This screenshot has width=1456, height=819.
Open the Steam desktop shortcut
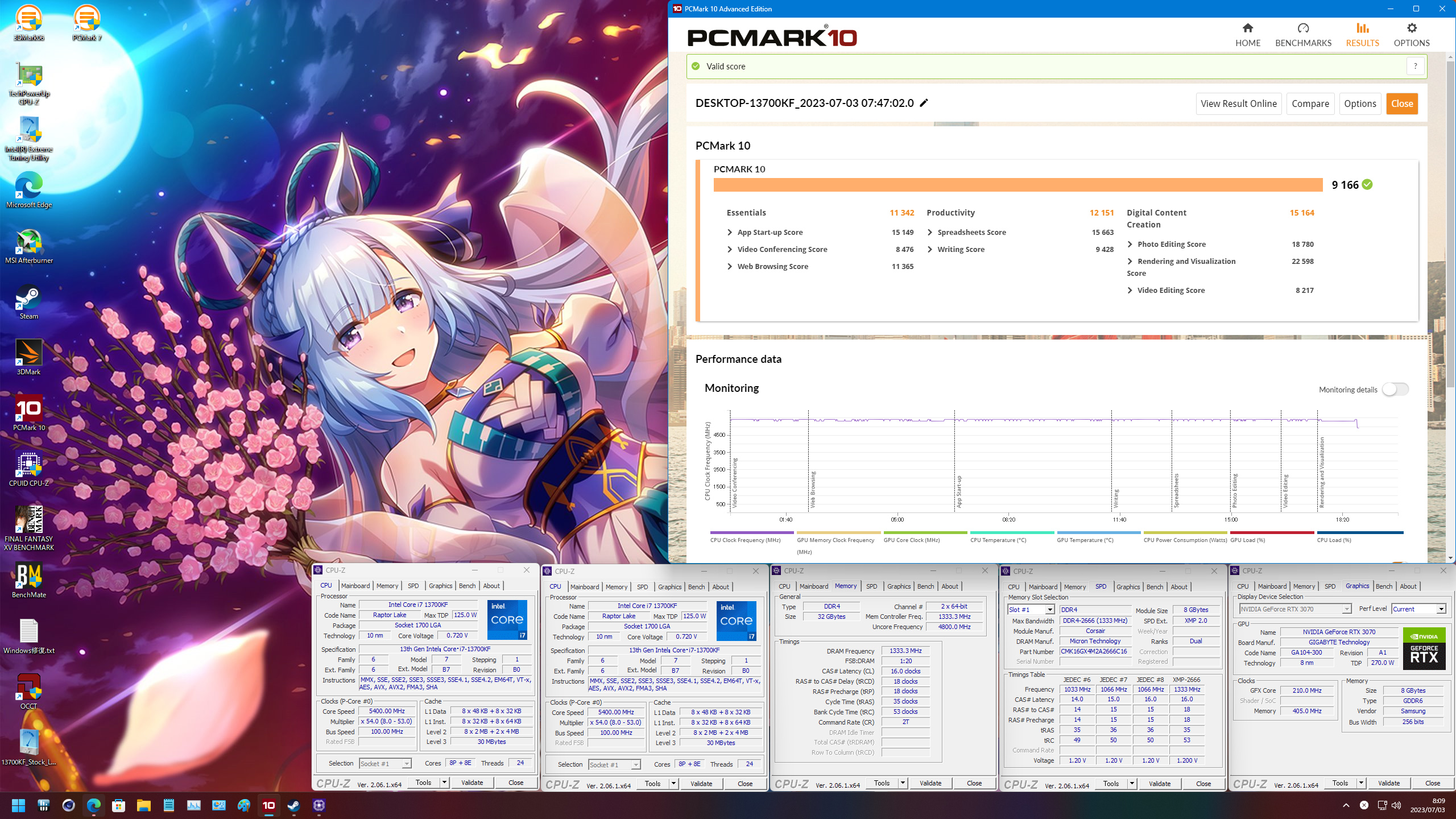28,302
